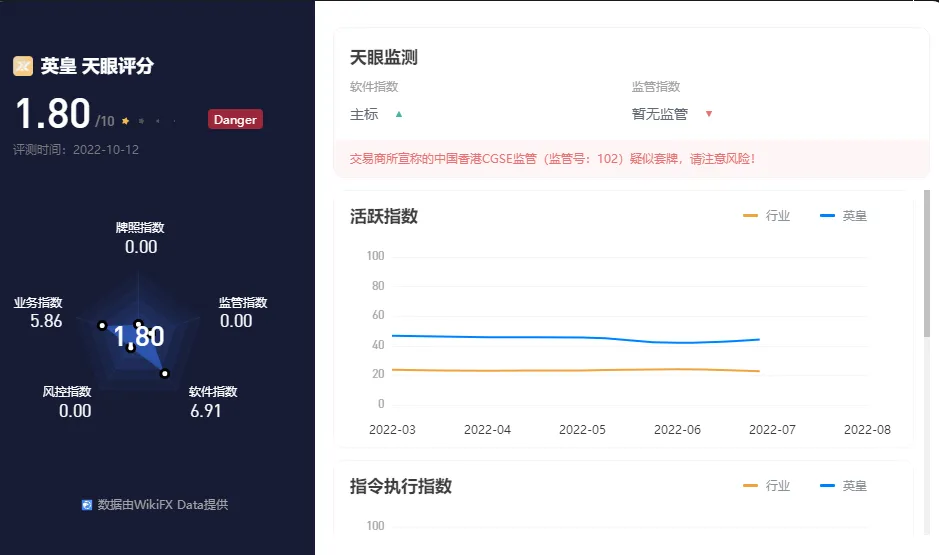Click the 软件指数 label under 天眼监测

coord(374,87)
